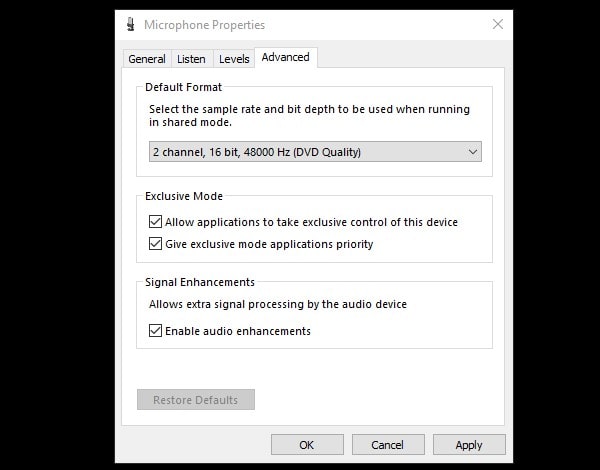Click the Restore Defaults button
The width and height of the screenshot is (600, 470).
pyautogui.click(x=196, y=400)
